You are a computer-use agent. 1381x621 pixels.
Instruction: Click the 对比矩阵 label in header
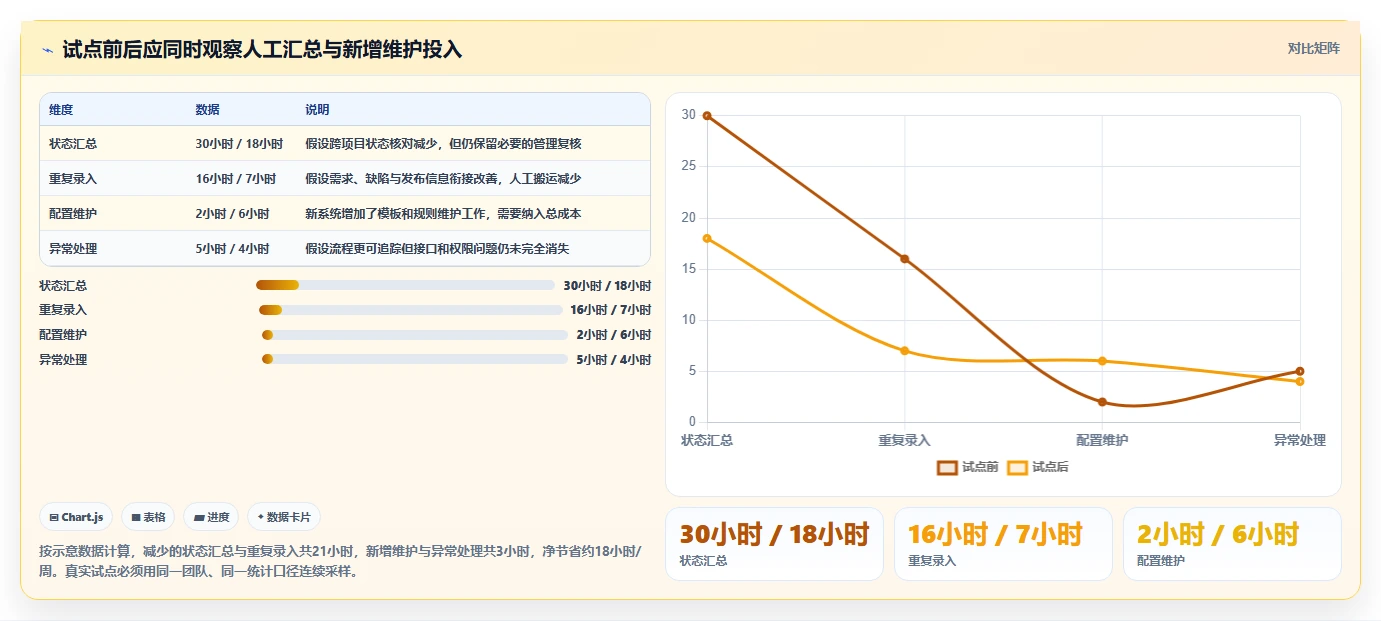pos(1313,48)
